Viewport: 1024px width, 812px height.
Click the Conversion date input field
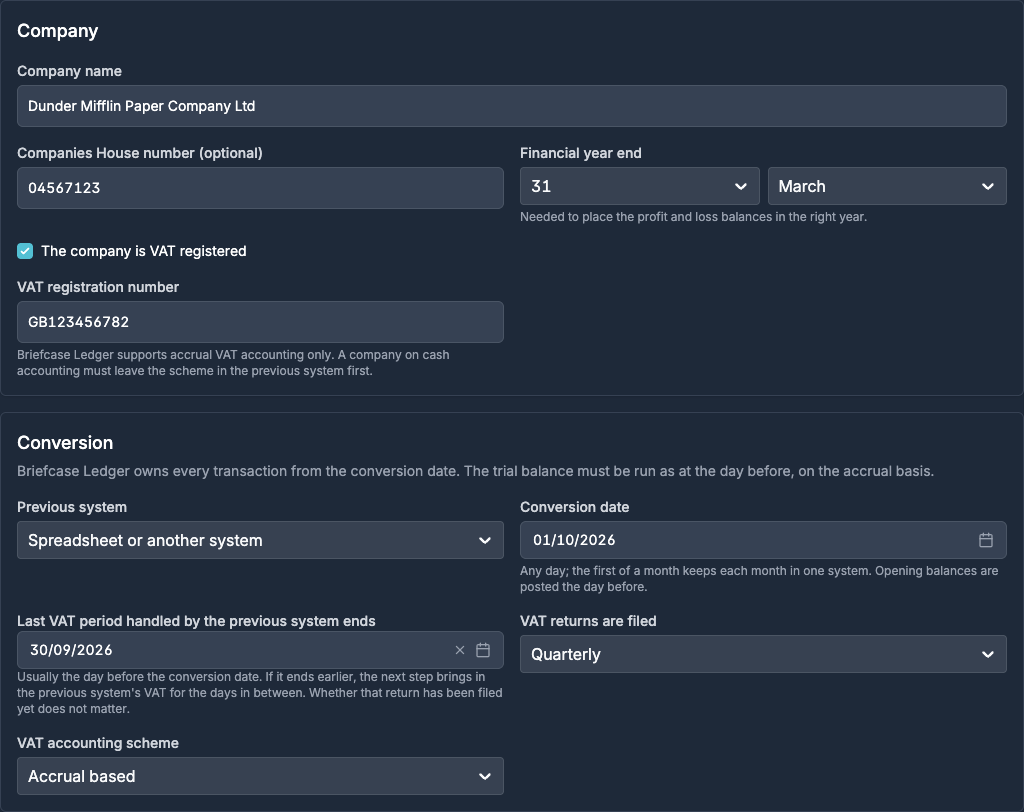click(763, 540)
